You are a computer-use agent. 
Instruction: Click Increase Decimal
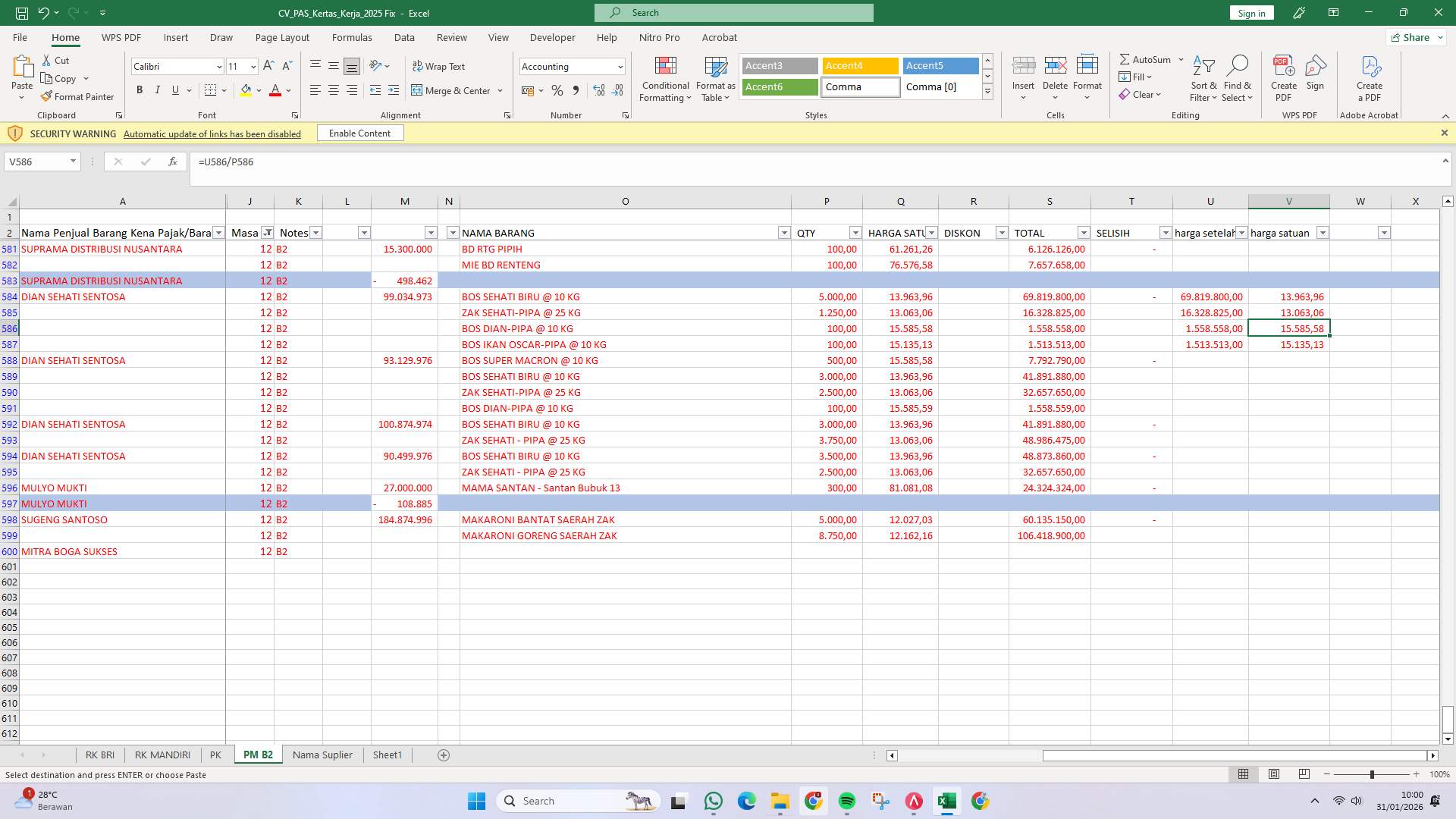click(x=598, y=90)
